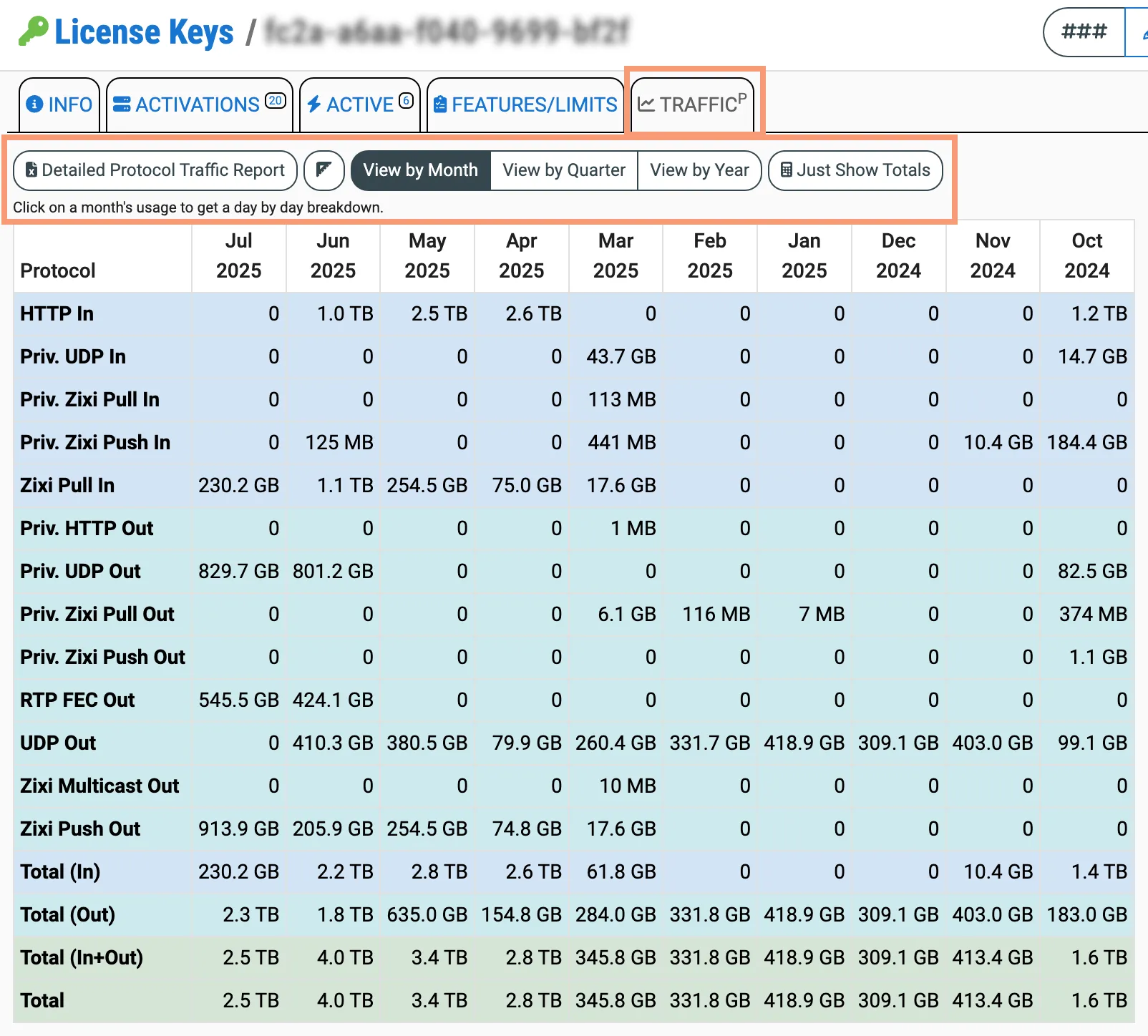Click the 20 badge on ACTIVATIONS
1148x1036 pixels.
pyautogui.click(x=276, y=101)
